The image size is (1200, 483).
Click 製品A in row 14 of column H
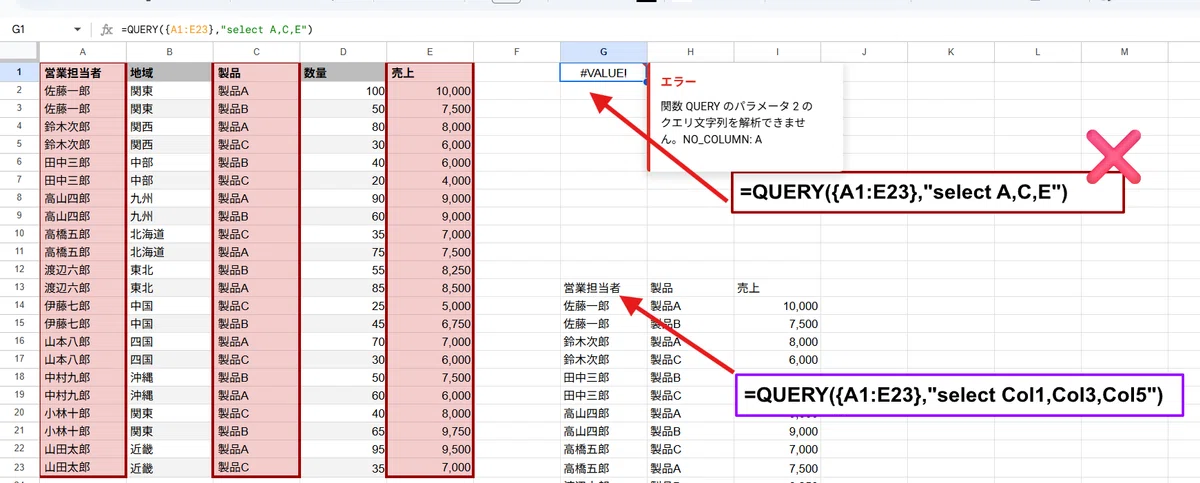[x=690, y=306]
